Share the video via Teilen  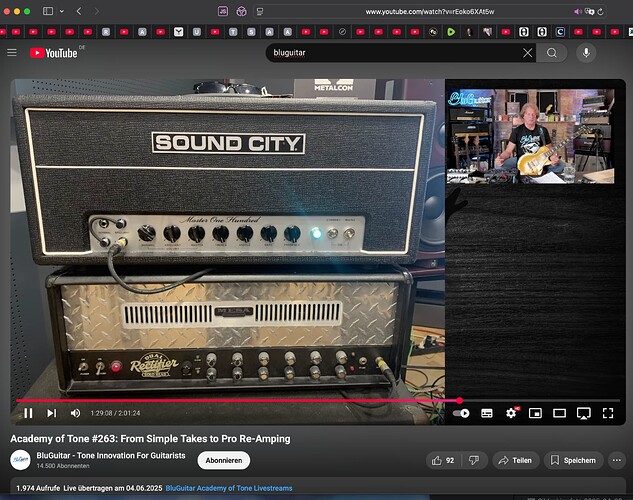(516, 460)
